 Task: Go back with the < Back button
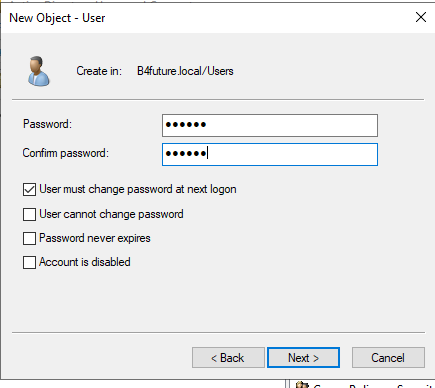[x=228, y=358]
